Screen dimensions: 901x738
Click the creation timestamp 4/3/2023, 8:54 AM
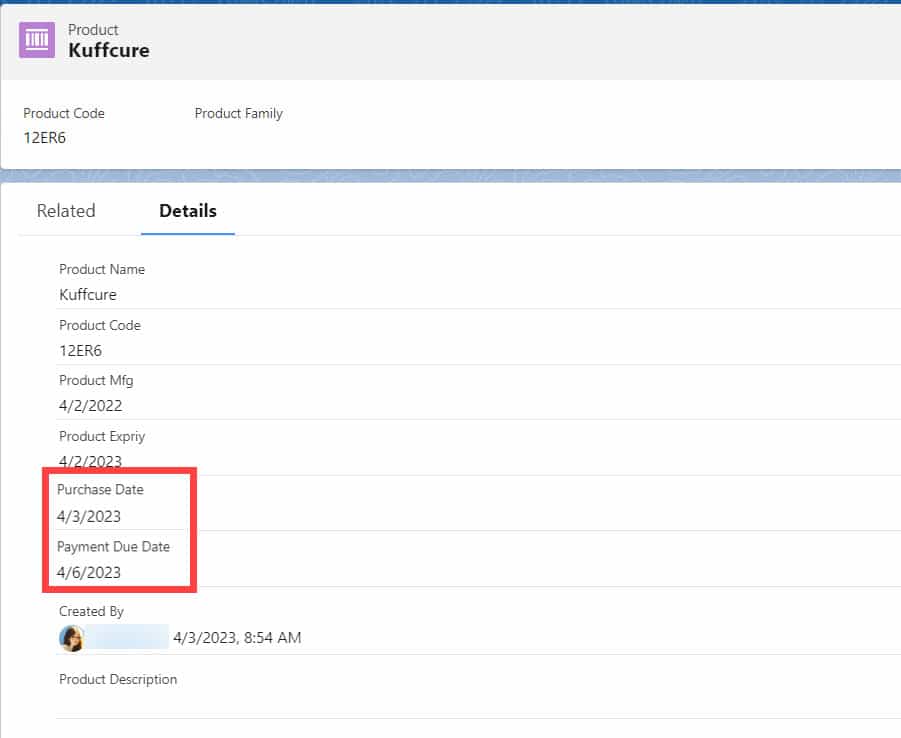click(237, 637)
